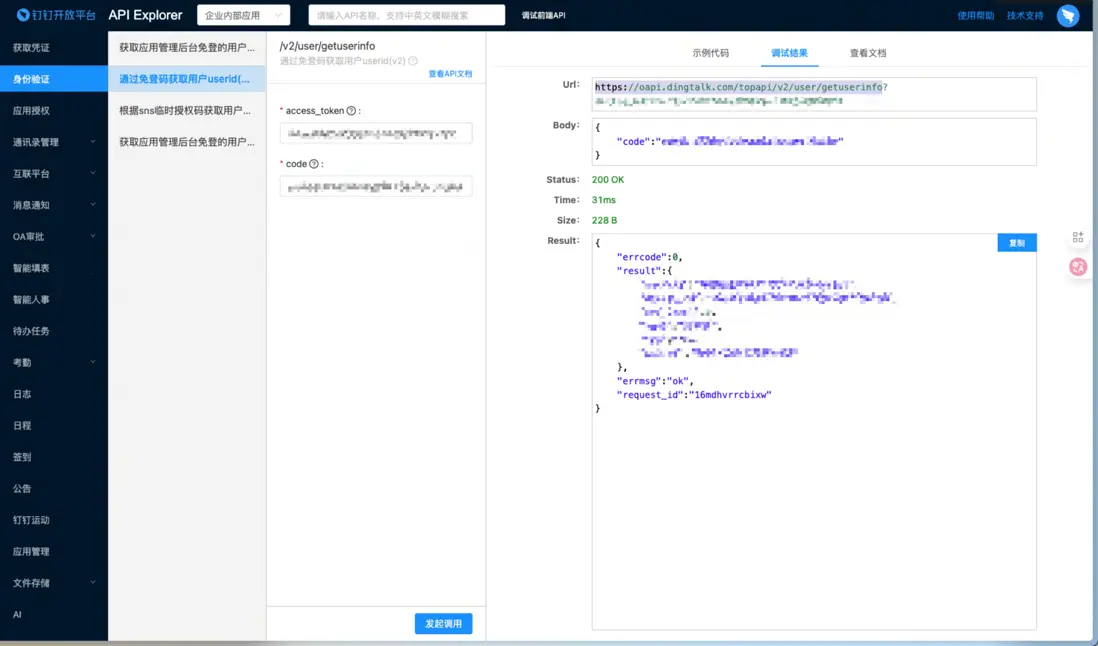Click the access_token input field
The image size is (1098, 646).
point(376,133)
